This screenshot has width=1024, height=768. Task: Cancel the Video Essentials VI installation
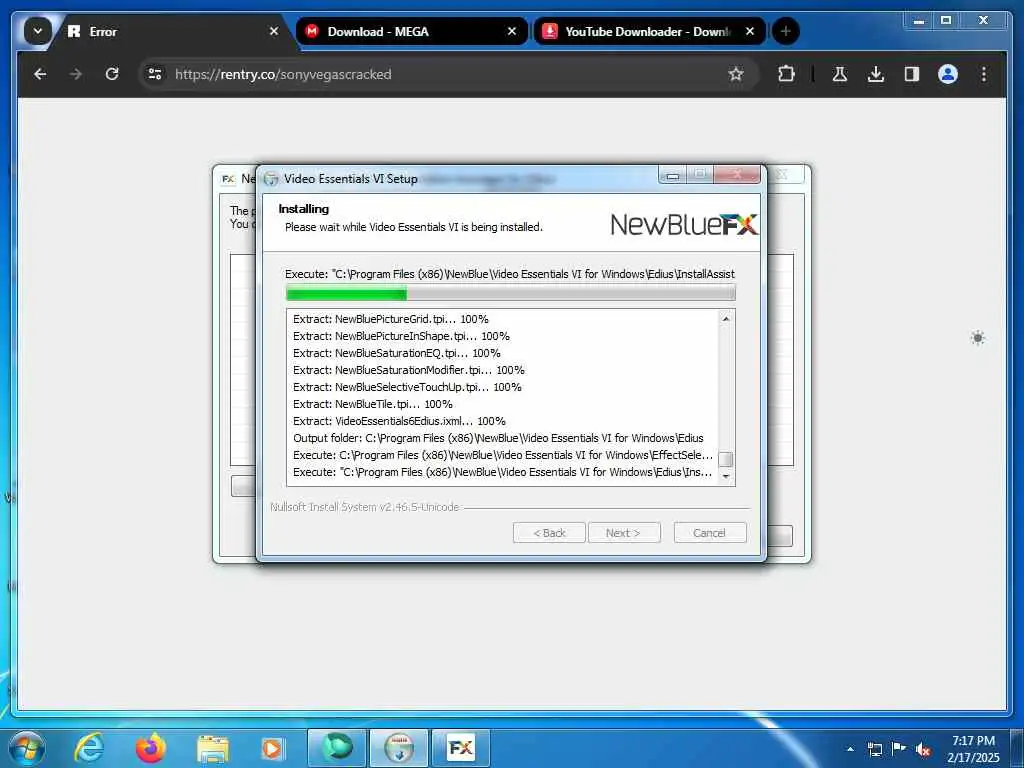click(x=709, y=533)
